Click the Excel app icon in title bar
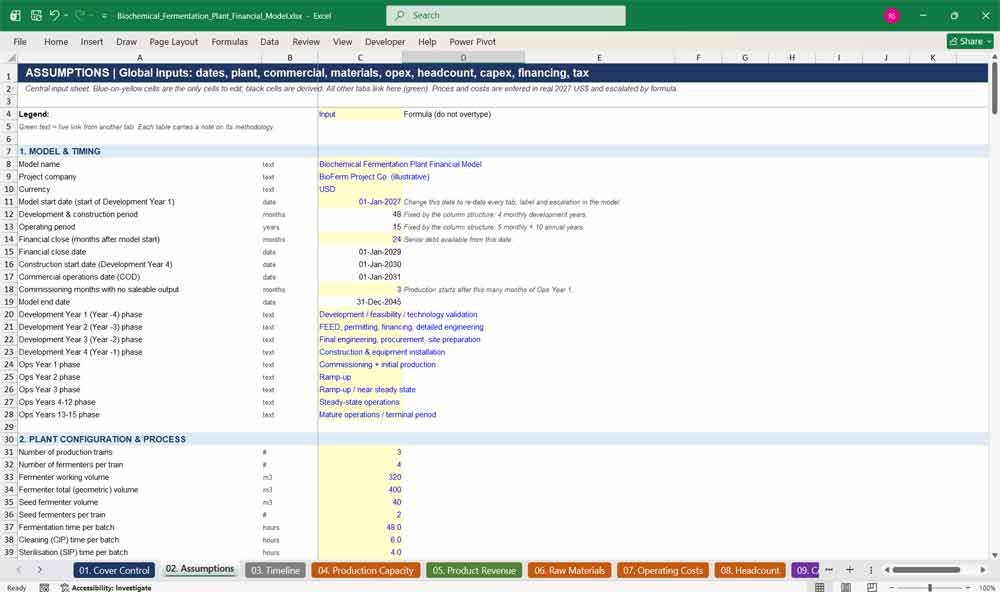1000x592 pixels. (x=15, y=15)
